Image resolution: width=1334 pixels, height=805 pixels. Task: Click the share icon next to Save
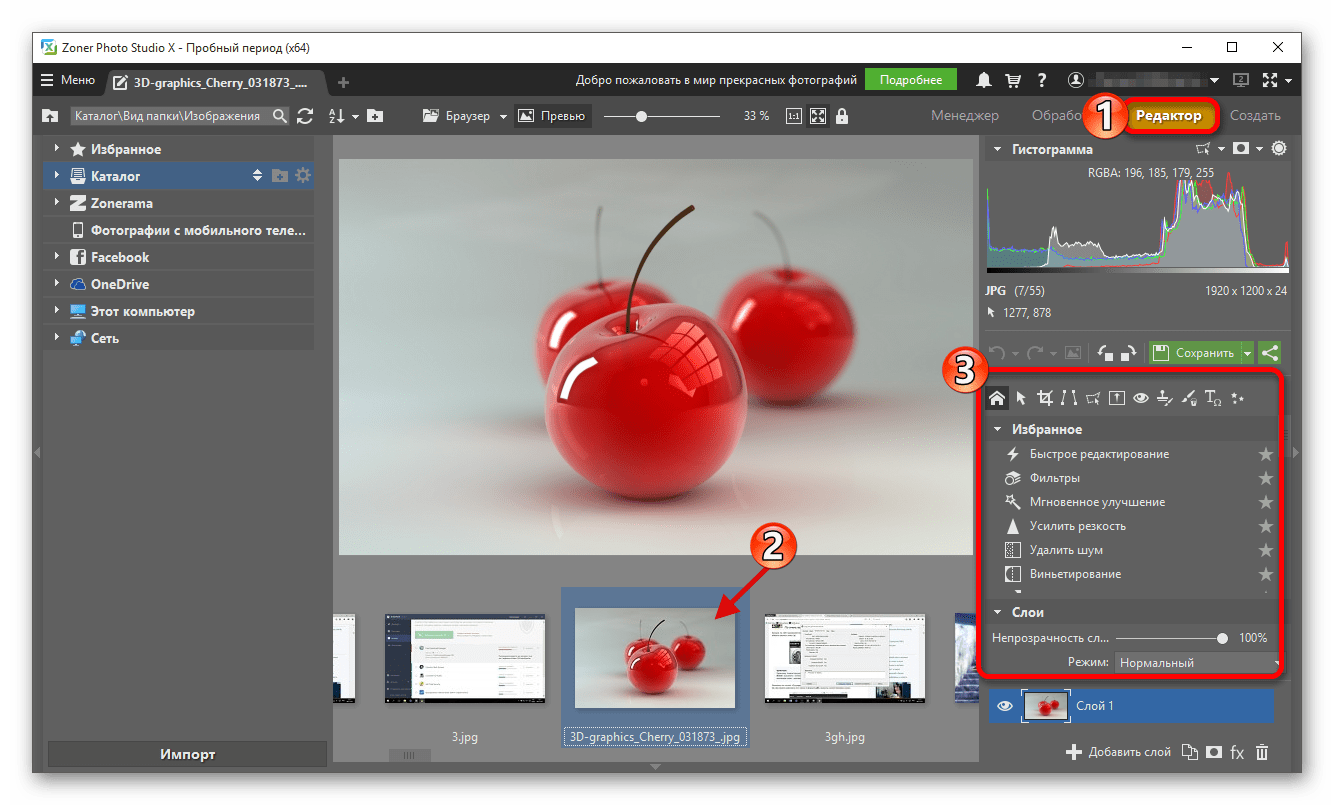coord(1270,352)
